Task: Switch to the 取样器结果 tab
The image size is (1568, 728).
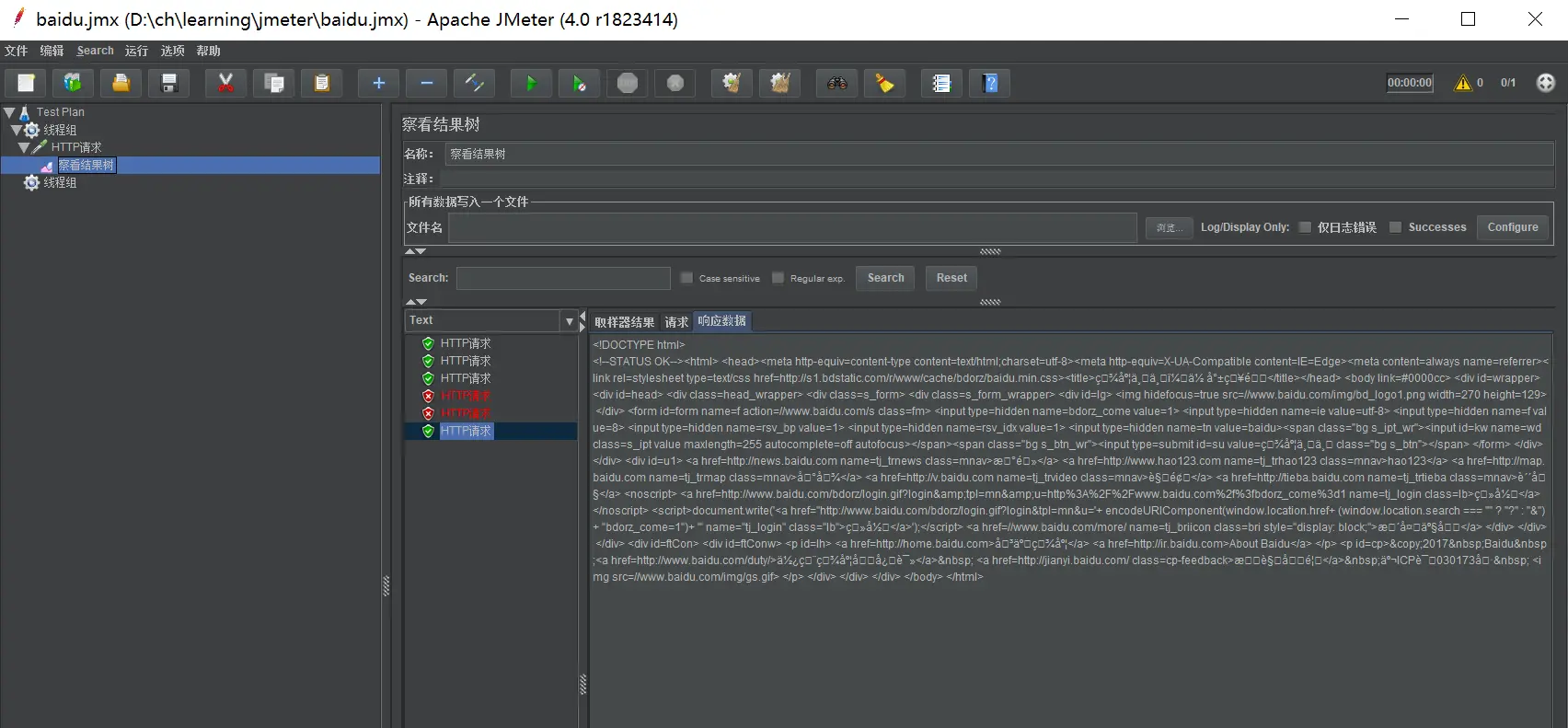Action: [624, 322]
